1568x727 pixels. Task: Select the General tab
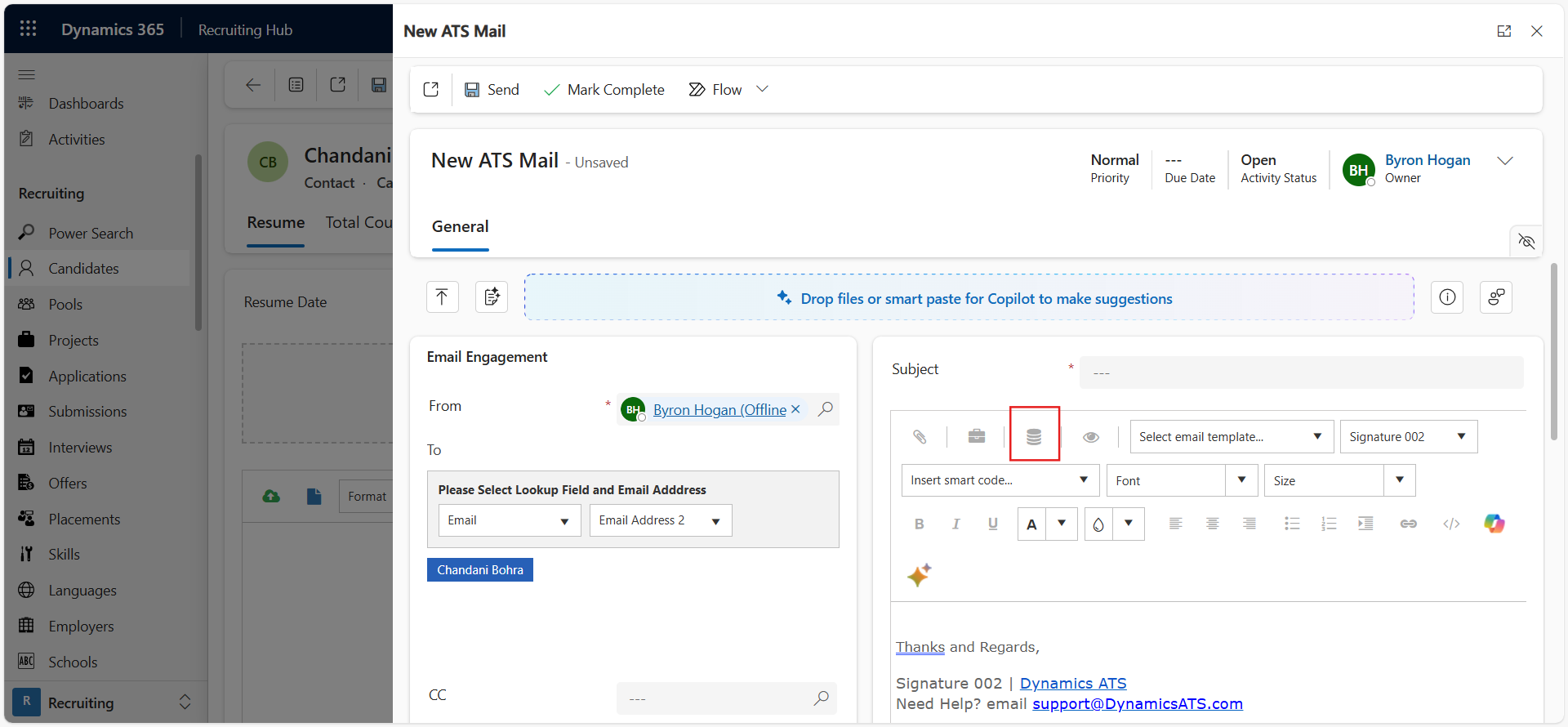pyautogui.click(x=461, y=227)
